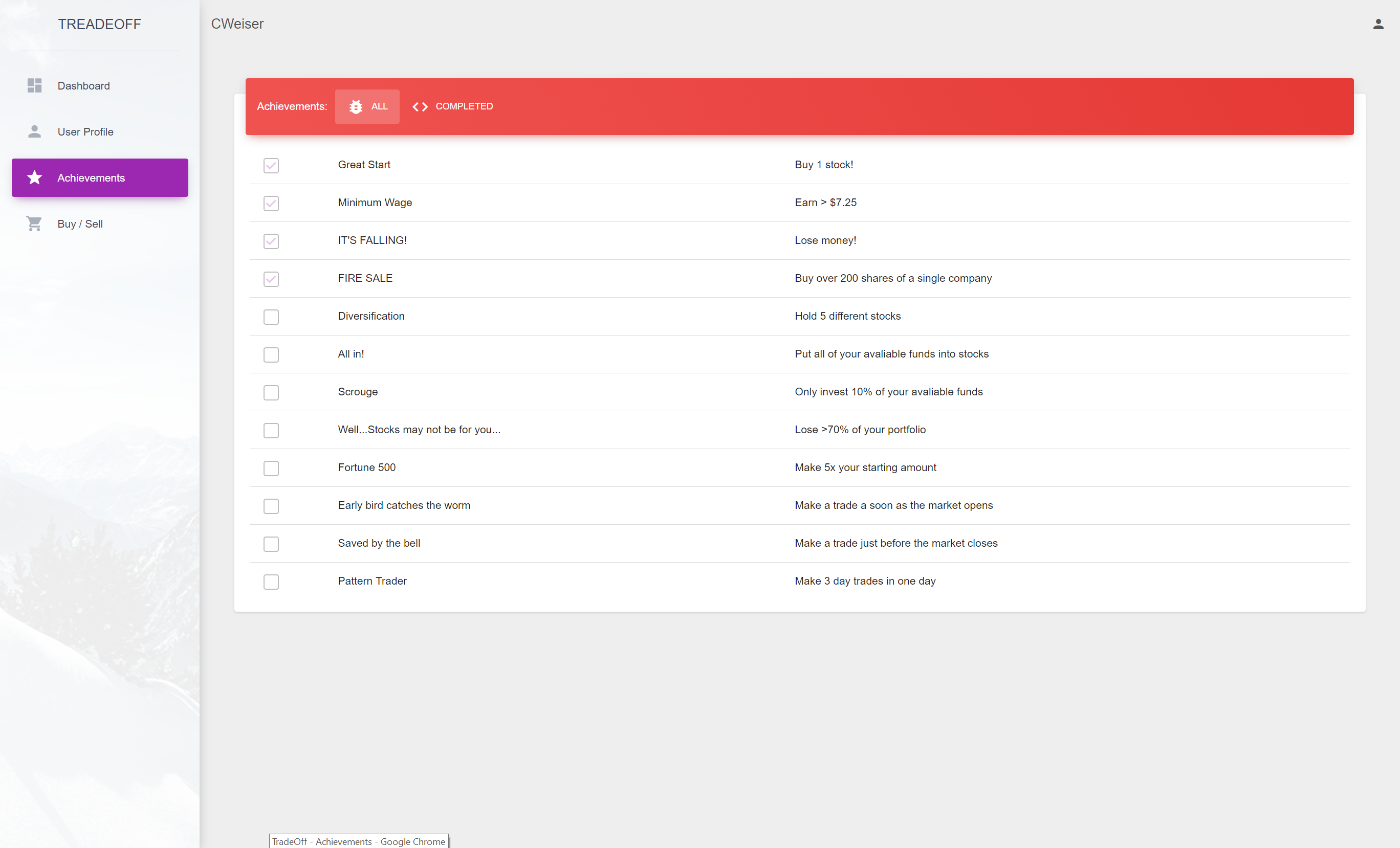Switch to the COMPLETED achievements tab

pyautogui.click(x=453, y=107)
